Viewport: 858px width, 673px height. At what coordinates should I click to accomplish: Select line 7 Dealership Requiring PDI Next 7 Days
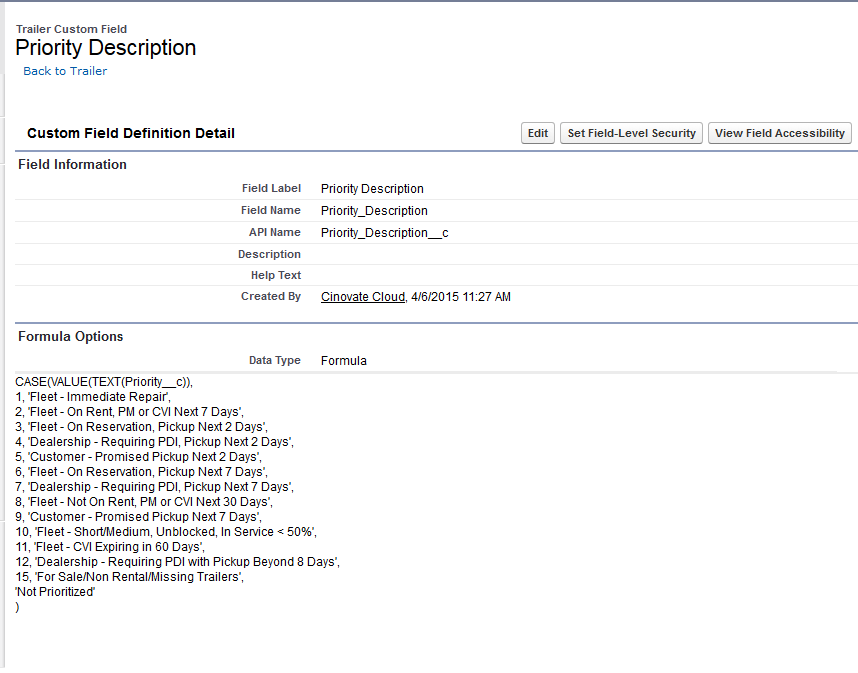click(154, 487)
